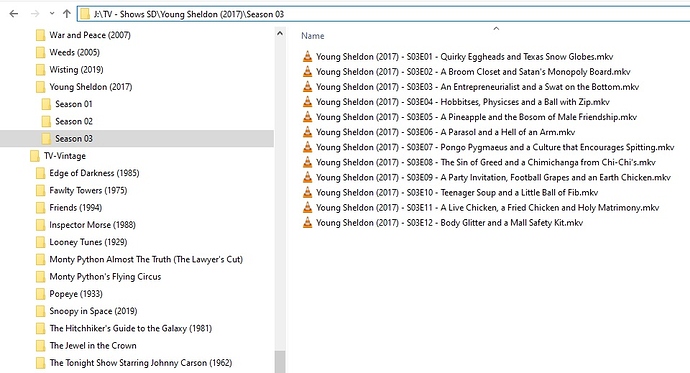Click the scroll up arrow in tree pane

point(280,33)
